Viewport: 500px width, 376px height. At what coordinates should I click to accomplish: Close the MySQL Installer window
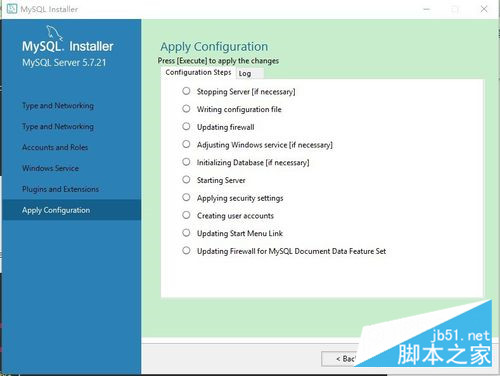tap(484, 9)
